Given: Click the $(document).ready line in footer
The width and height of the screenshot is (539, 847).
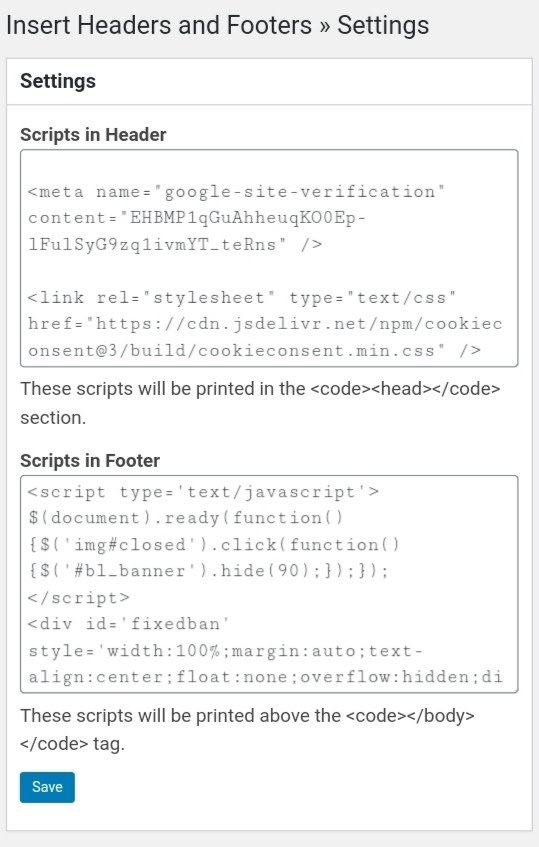Looking at the screenshot, I should pos(186,518).
